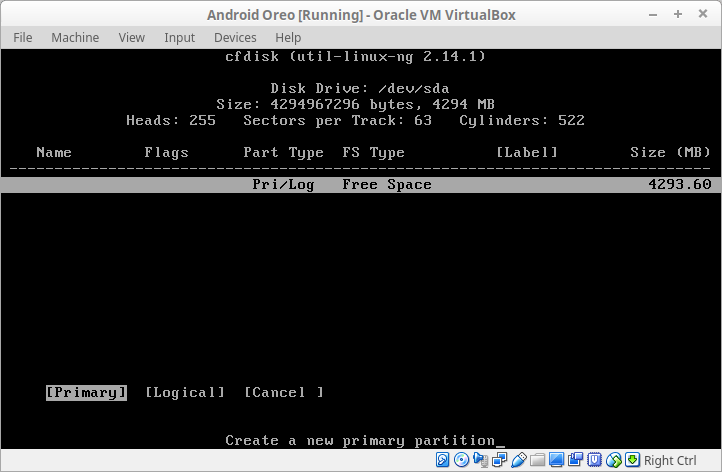Screen dimensions: 722x472
Task: Open the View menu
Action: (x=132, y=37)
